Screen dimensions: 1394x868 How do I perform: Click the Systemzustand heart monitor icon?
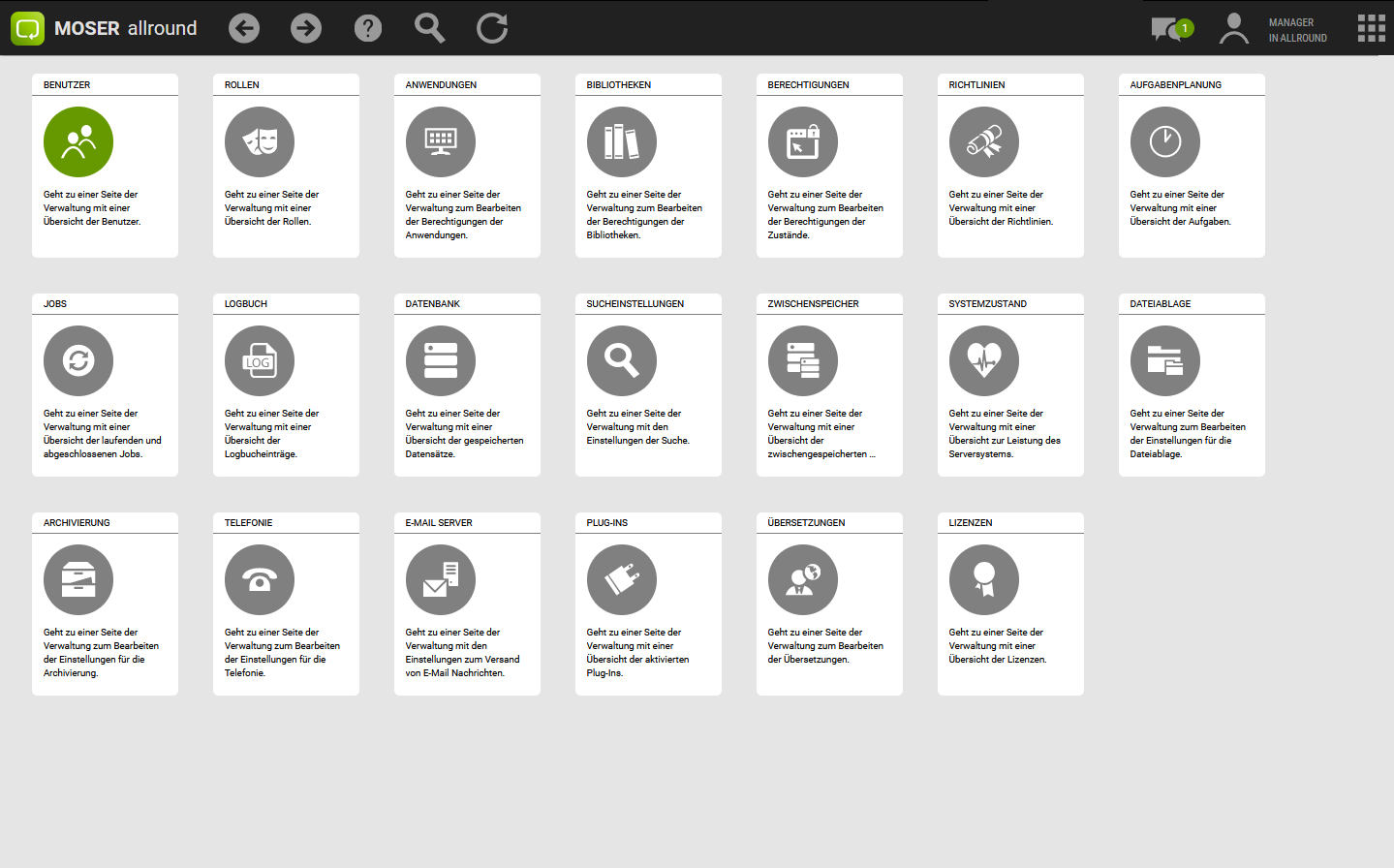tap(984, 360)
